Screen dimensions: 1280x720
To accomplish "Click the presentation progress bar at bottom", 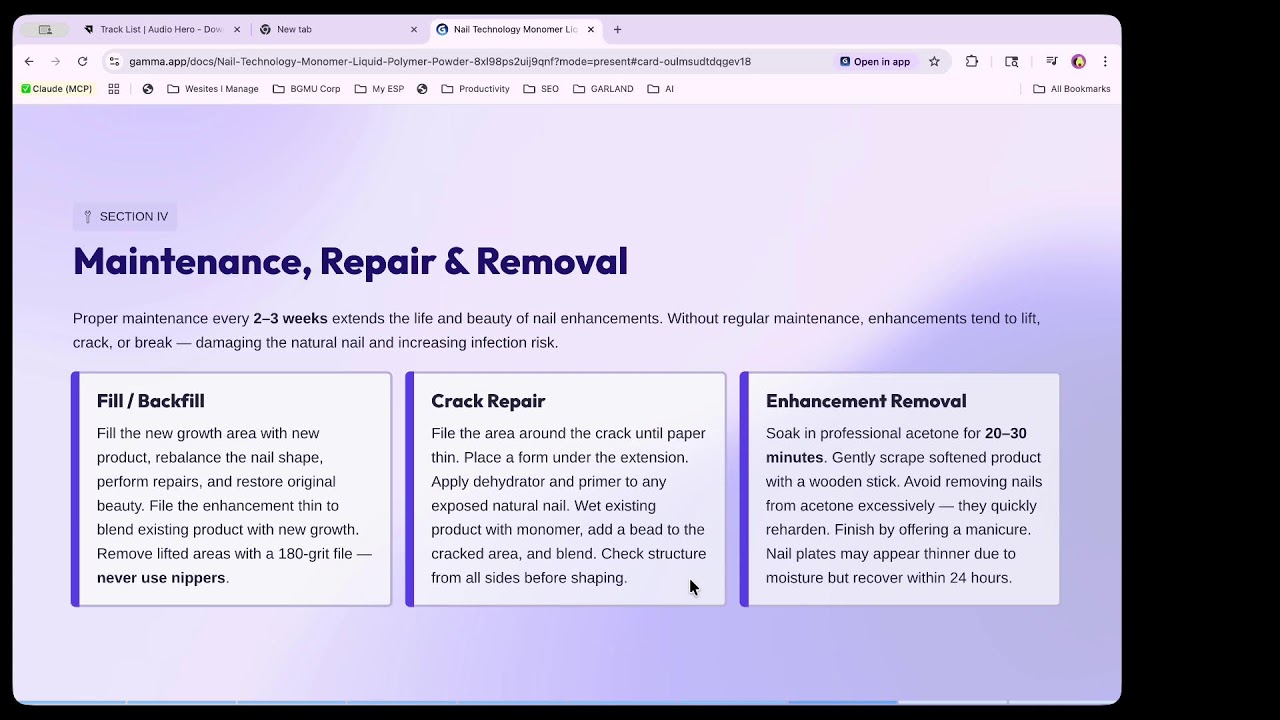I will 566,702.
